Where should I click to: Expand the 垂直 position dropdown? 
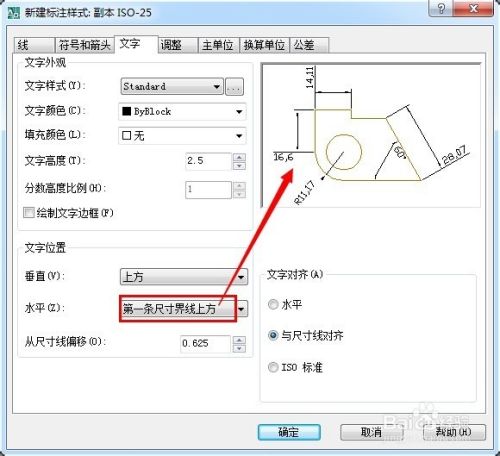coord(184,277)
